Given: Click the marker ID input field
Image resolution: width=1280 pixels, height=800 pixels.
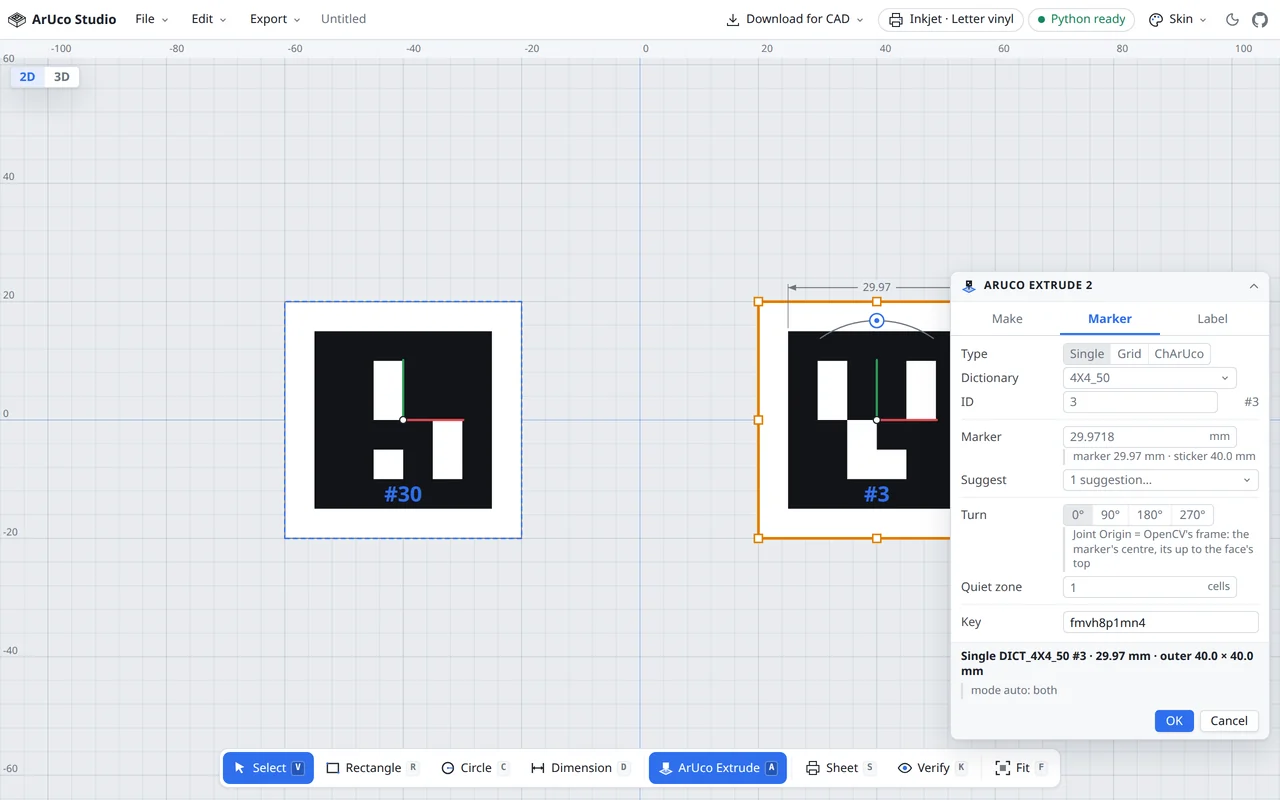Looking at the screenshot, I should pyautogui.click(x=1140, y=402).
